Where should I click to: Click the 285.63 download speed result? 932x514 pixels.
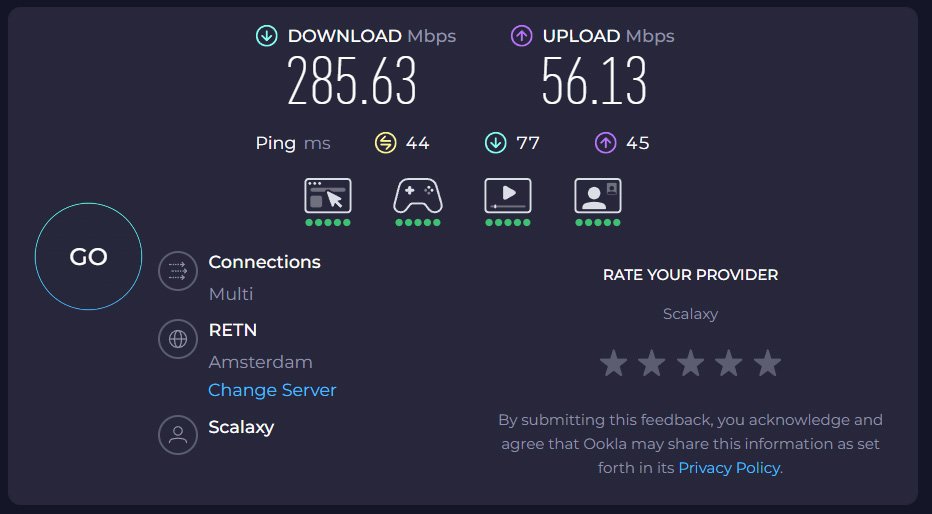[x=352, y=82]
